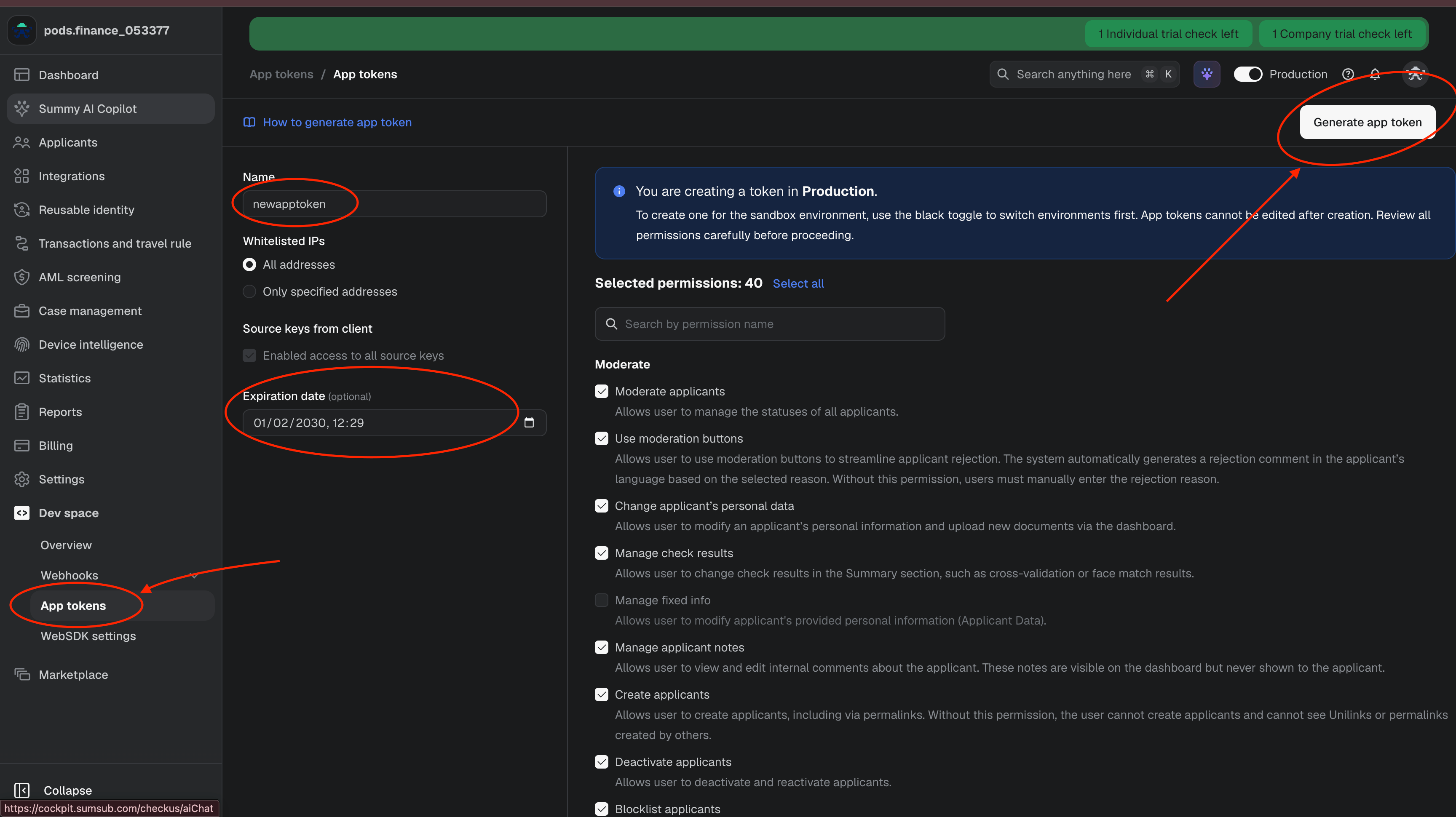Click the company logo beside pods.finance_053377
The image size is (1456, 817).
tap(21, 30)
